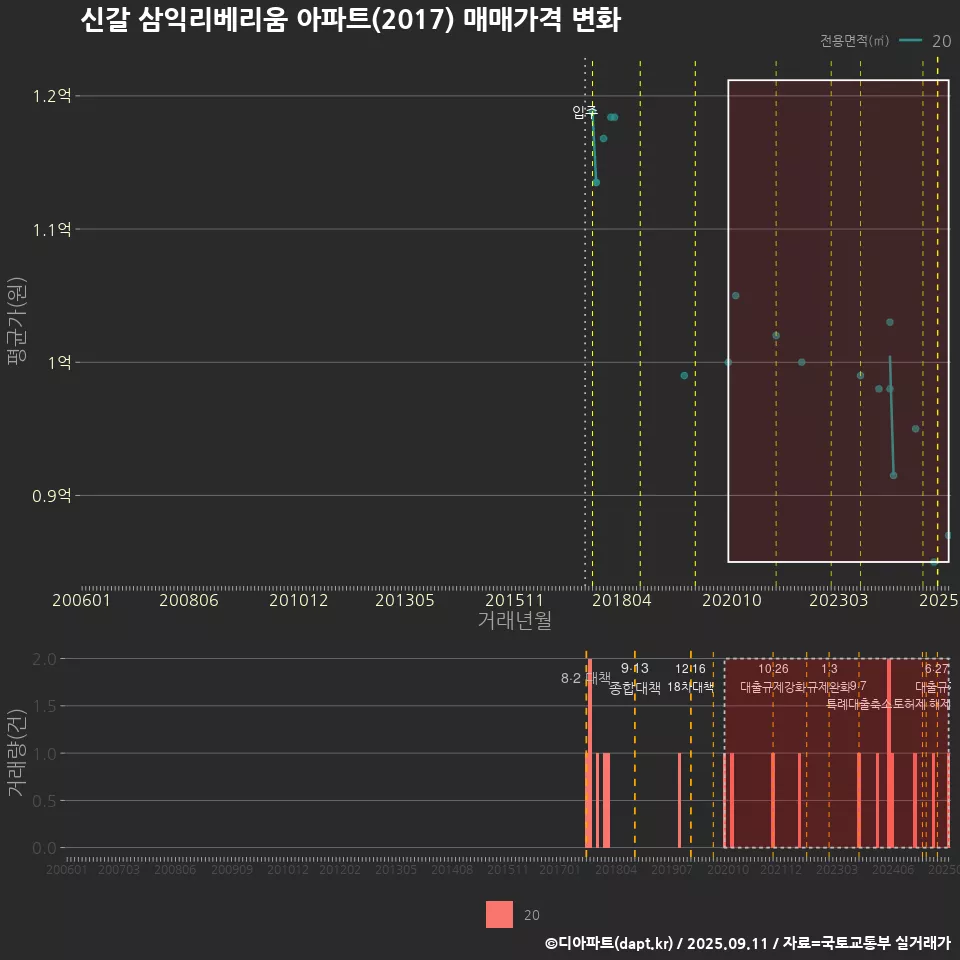This screenshot has height=960, width=960.
Task: Click the 전용면적(㎡) legend label
Action: pos(854,41)
